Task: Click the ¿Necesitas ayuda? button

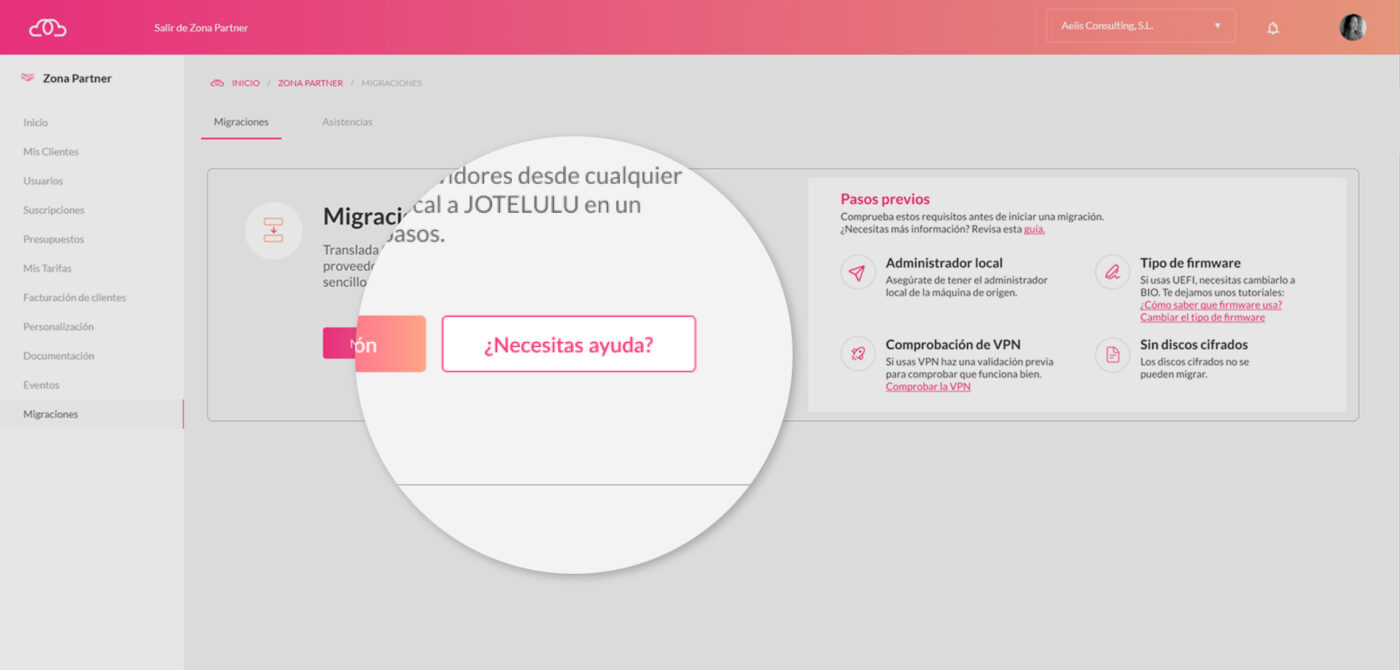Action: pyautogui.click(x=569, y=344)
